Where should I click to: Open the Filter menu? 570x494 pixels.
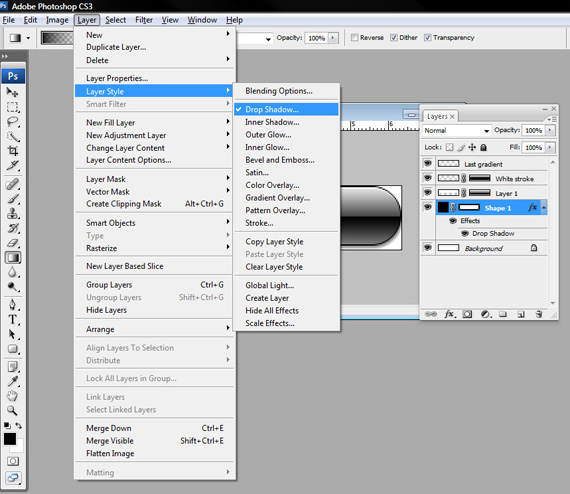[x=144, y=20]
